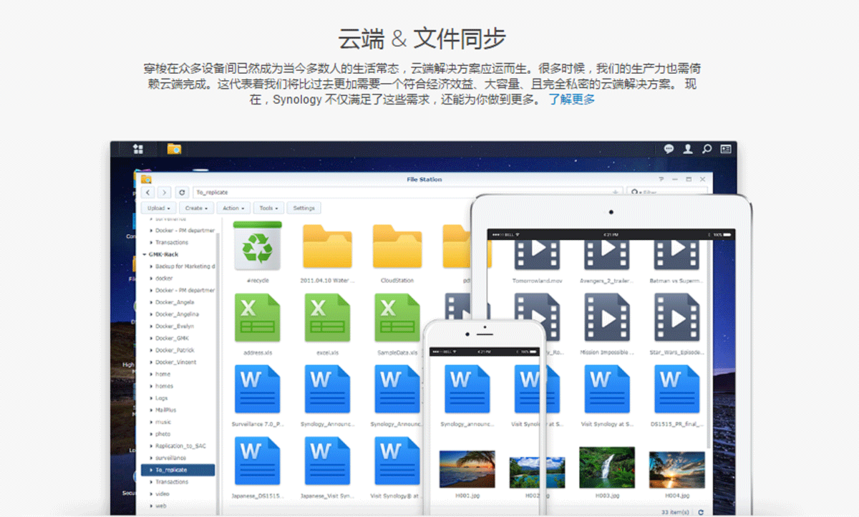Click the File Station Filter search box
This screenshot has width=859, height=517.
point(667,192)
